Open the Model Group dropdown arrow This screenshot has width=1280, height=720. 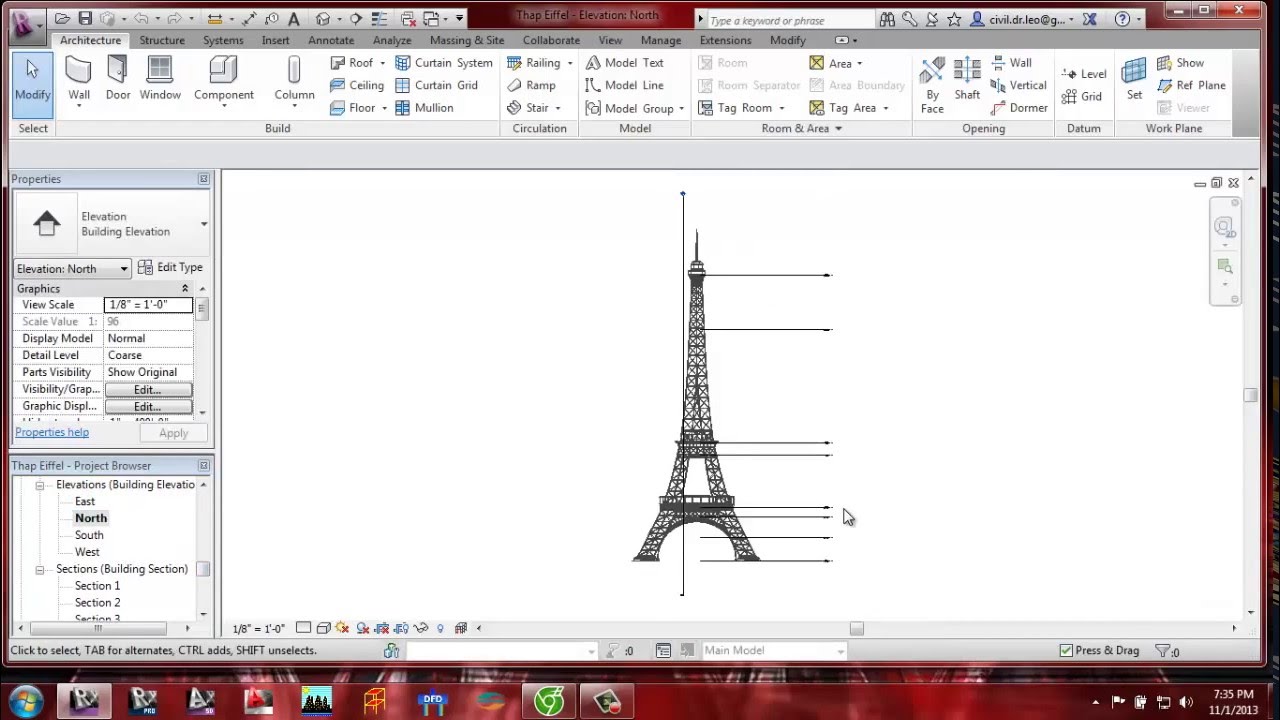[681, 108]
